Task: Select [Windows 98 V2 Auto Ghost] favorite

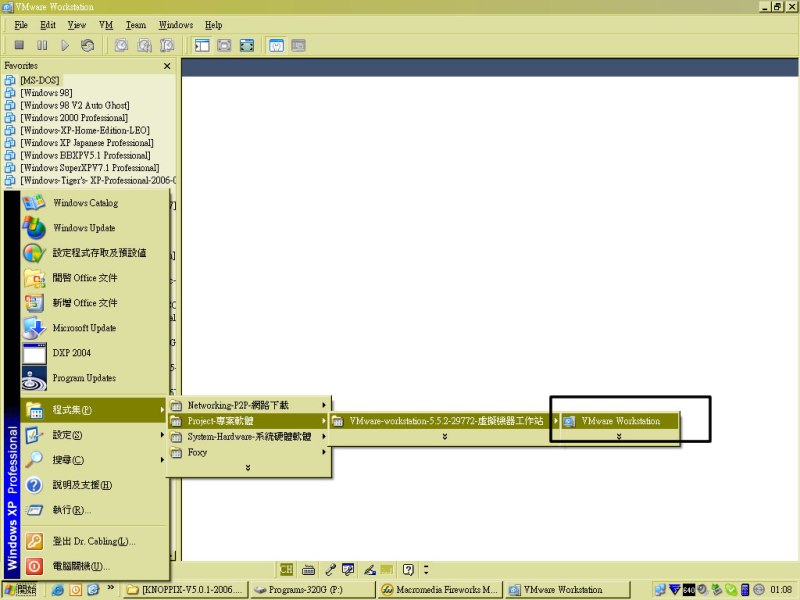Action: tap(74, 105)
